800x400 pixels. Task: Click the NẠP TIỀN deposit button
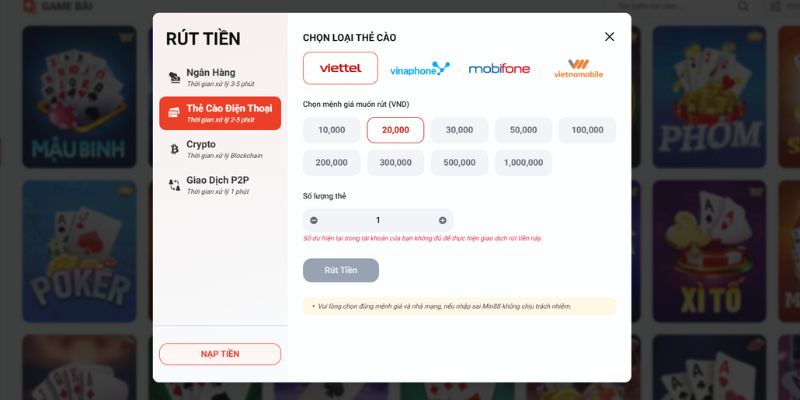pos(220,354)
